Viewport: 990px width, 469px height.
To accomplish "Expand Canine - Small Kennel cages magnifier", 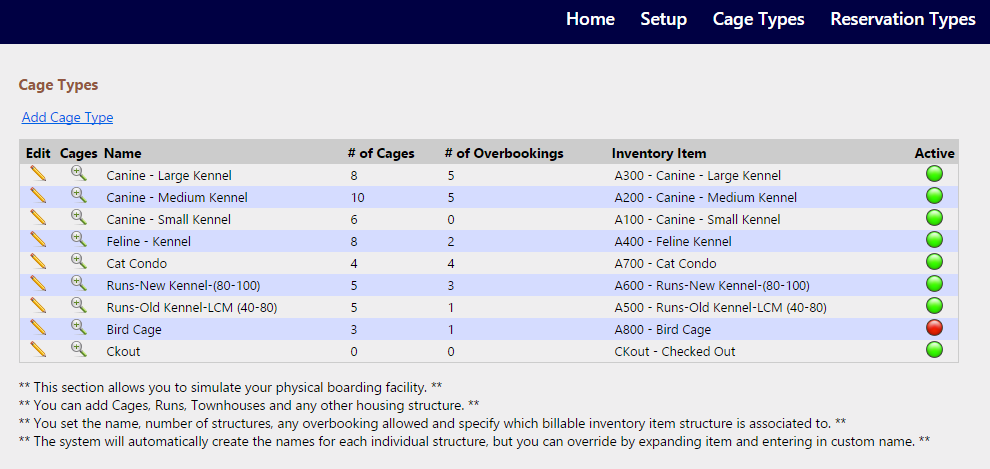I will [x=78, y=218].
